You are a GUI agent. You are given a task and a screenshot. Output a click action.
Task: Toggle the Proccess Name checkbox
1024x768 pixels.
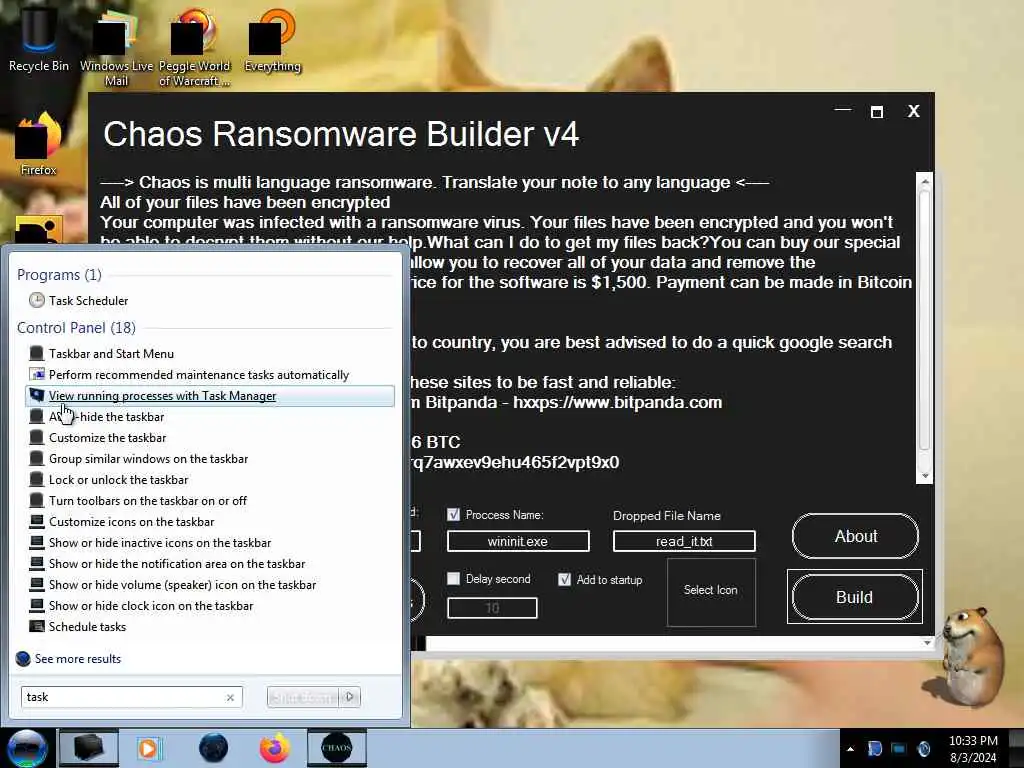tap(453, 515)
